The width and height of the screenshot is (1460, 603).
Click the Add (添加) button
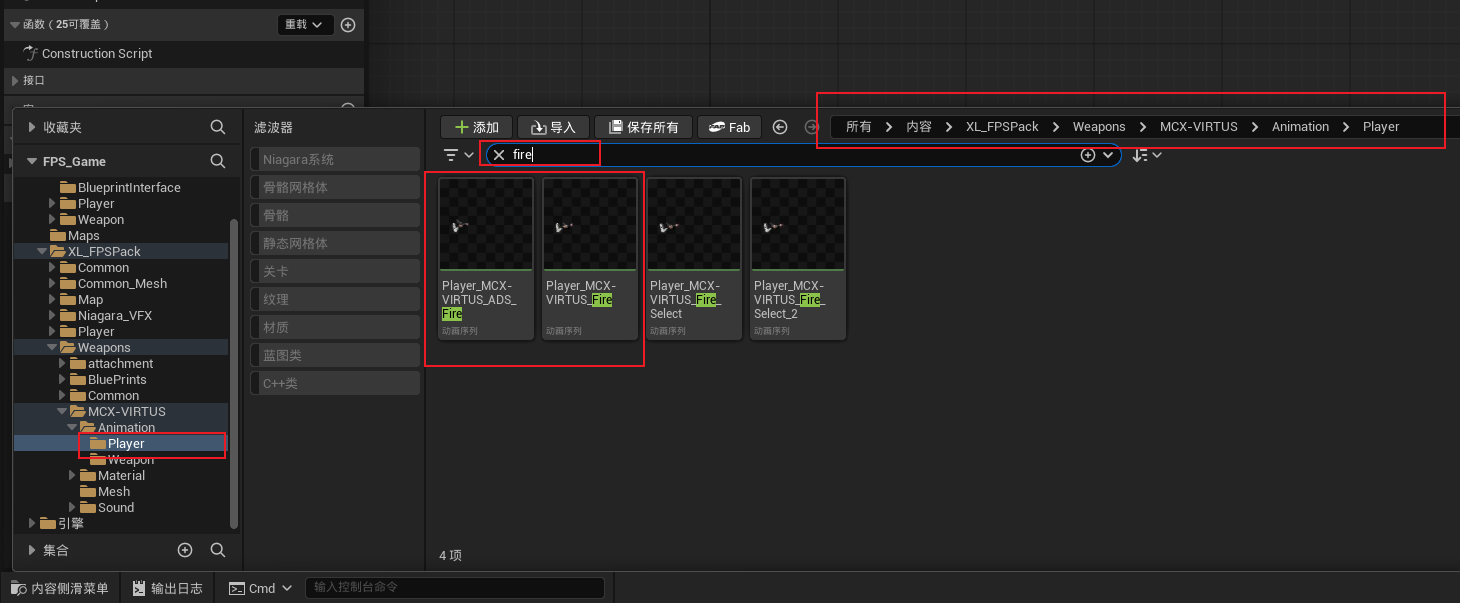coord(477,127)
